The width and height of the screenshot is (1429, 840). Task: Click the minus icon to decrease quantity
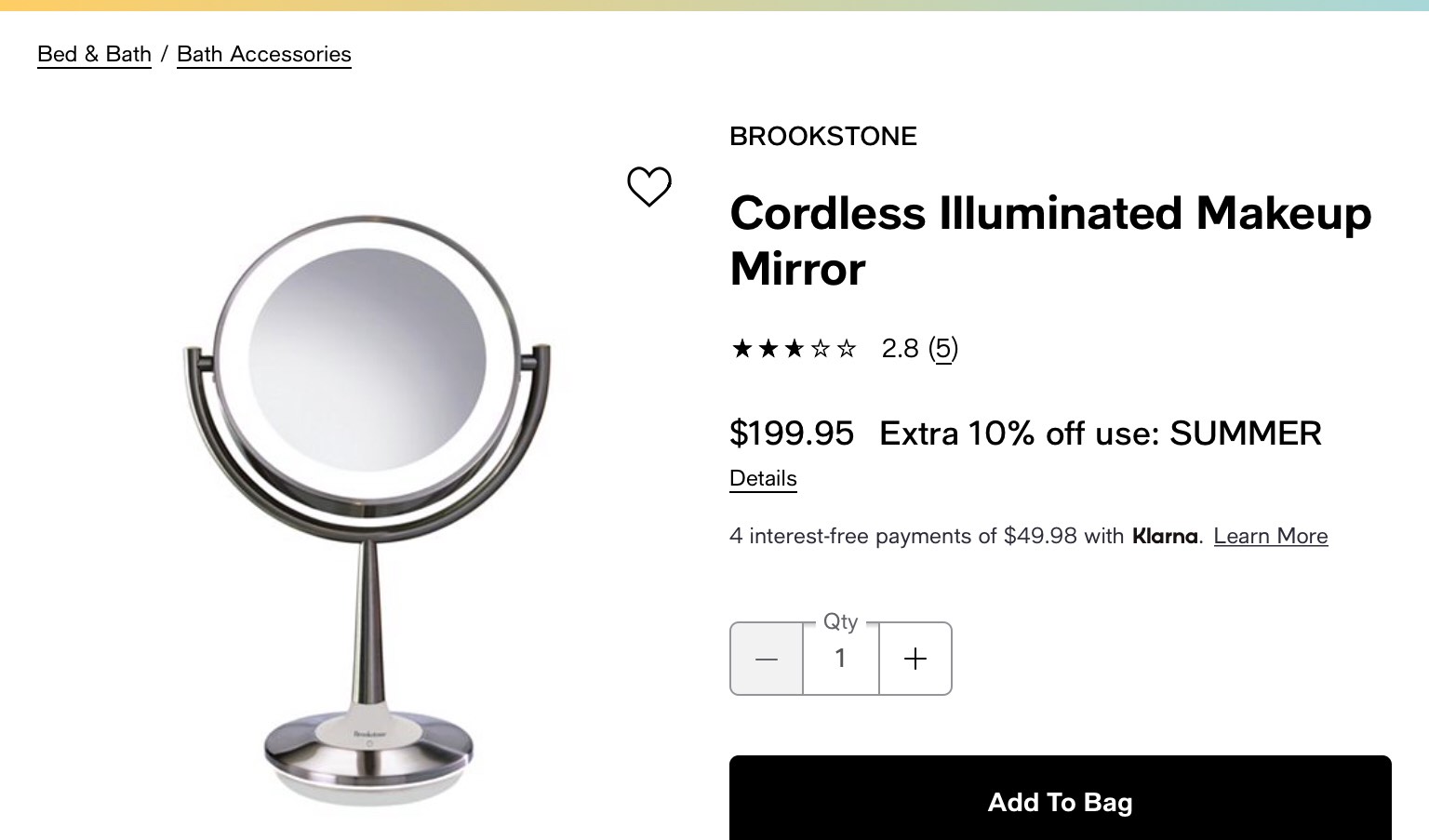pyautogui.click(x=767, y=659)
